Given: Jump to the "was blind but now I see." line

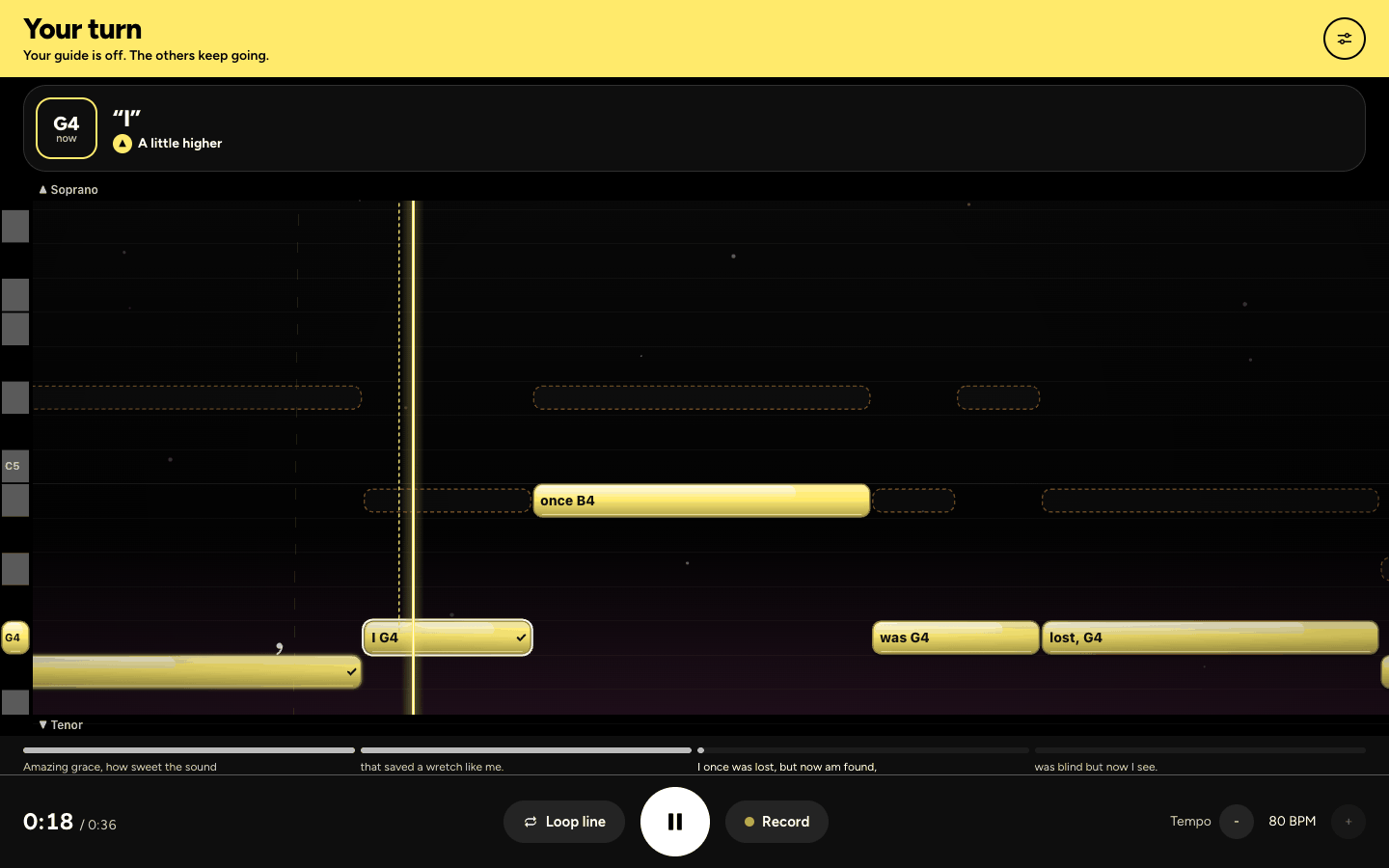Looking at the screenshot, I should pos(1200,759).
